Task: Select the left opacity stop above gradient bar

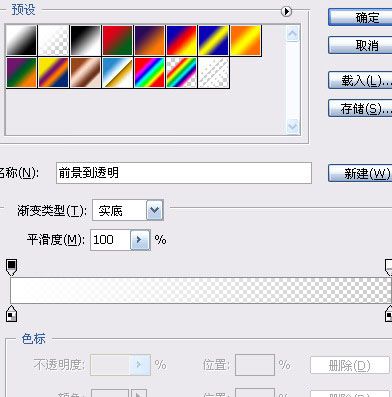Action: point(11,267)
